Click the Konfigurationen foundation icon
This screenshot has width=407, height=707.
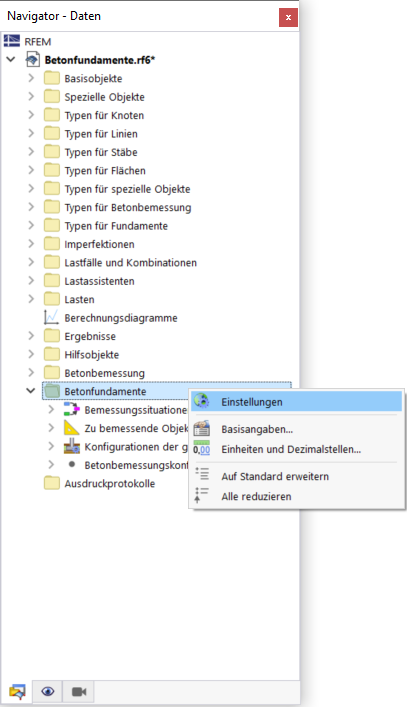coord(72,446)
